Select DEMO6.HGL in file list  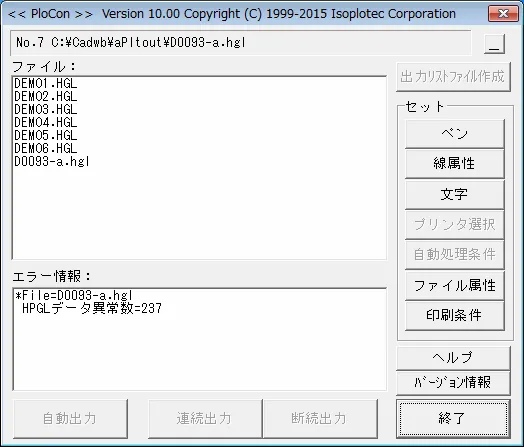pyautogui.click(x=46, y=149)
